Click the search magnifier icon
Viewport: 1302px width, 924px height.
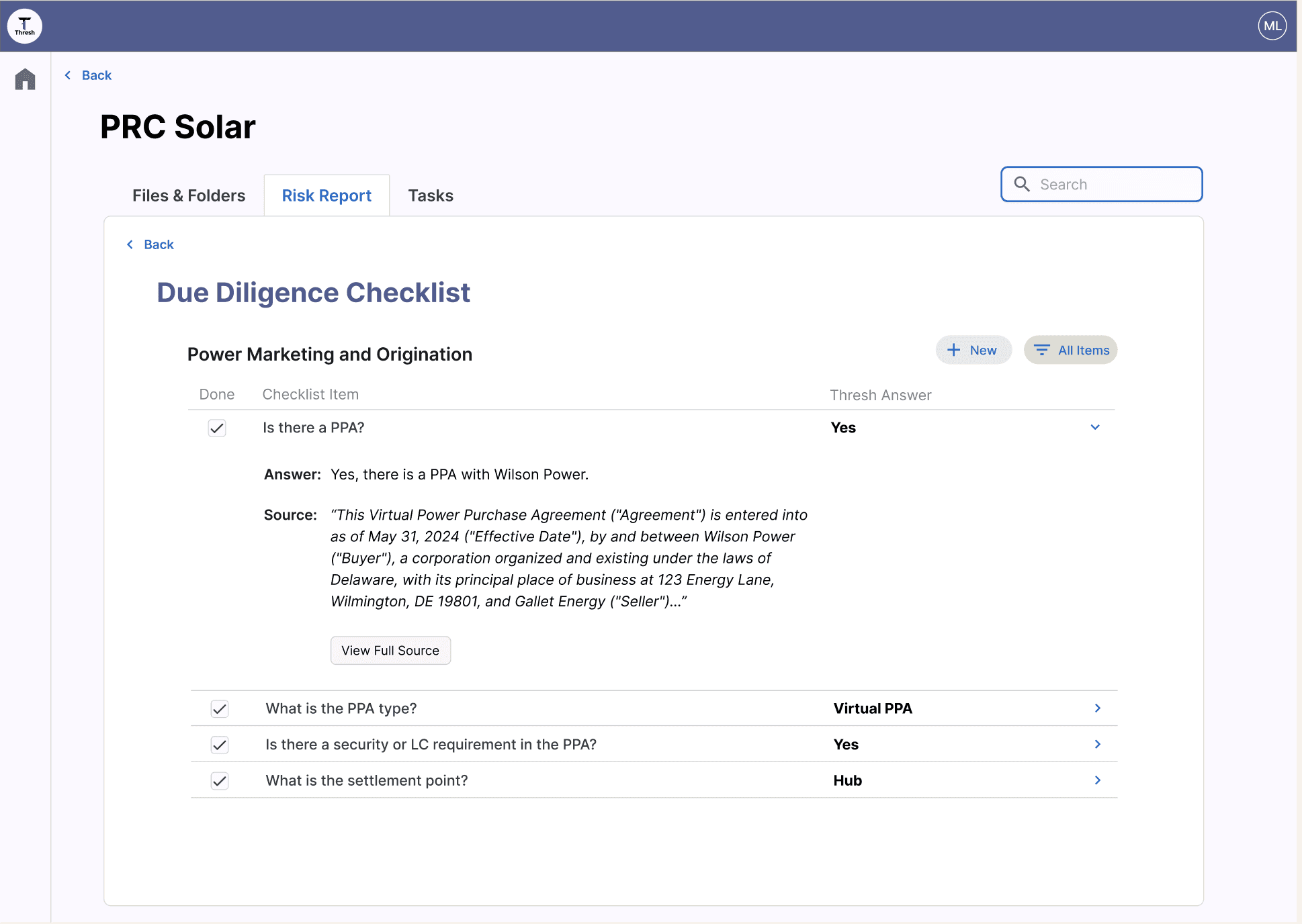pos(1022,184)
